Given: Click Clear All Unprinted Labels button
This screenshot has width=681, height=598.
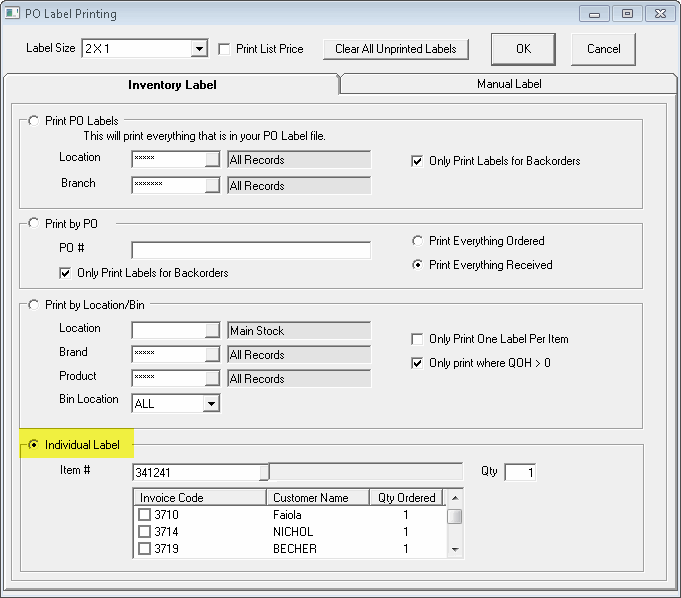Looking at the screenshot, I should click(x=395, y=49).
